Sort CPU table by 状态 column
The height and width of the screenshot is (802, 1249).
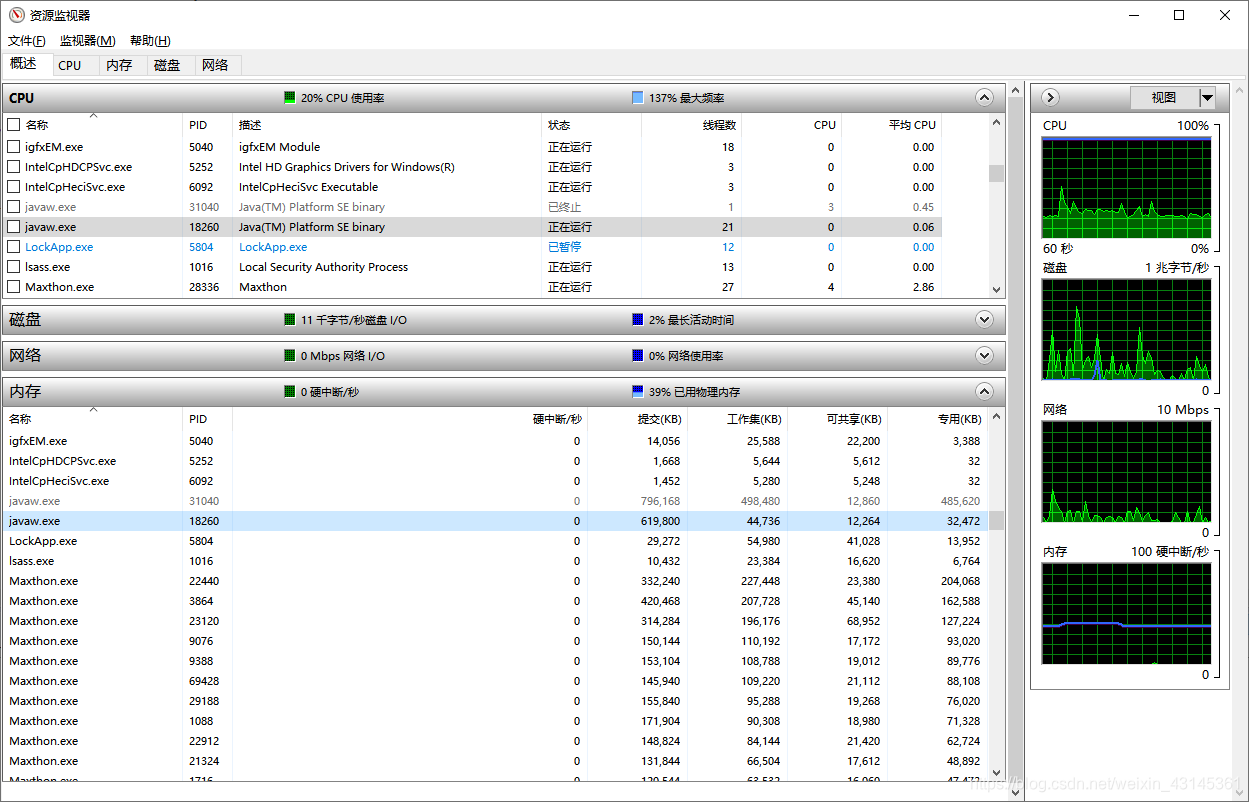point(591,125)
